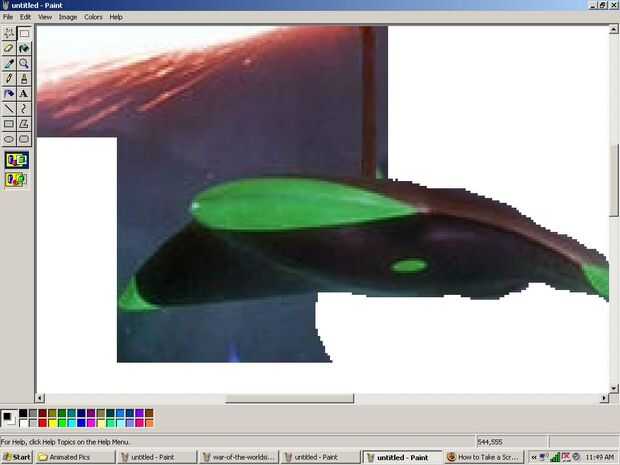
Task: Select the Curve tool
Action: click(24, 109)
